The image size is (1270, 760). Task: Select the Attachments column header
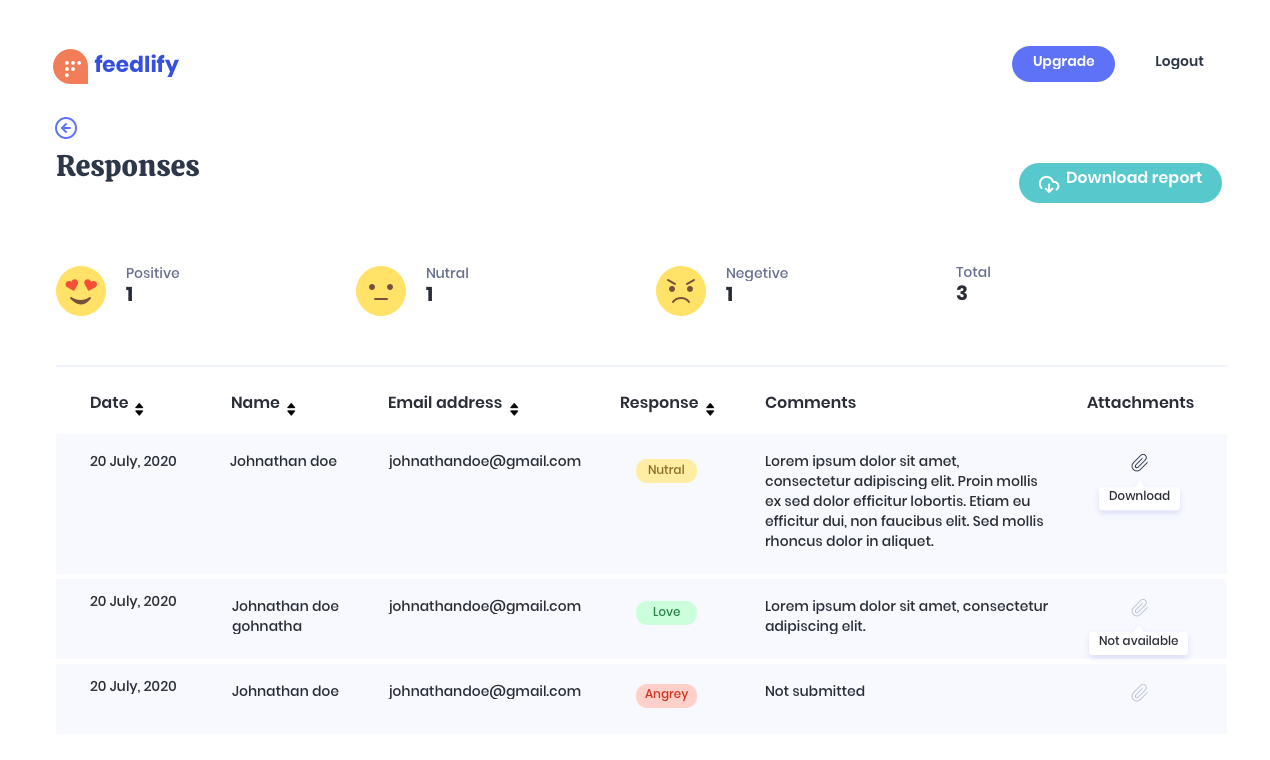tap(1140, 402)
